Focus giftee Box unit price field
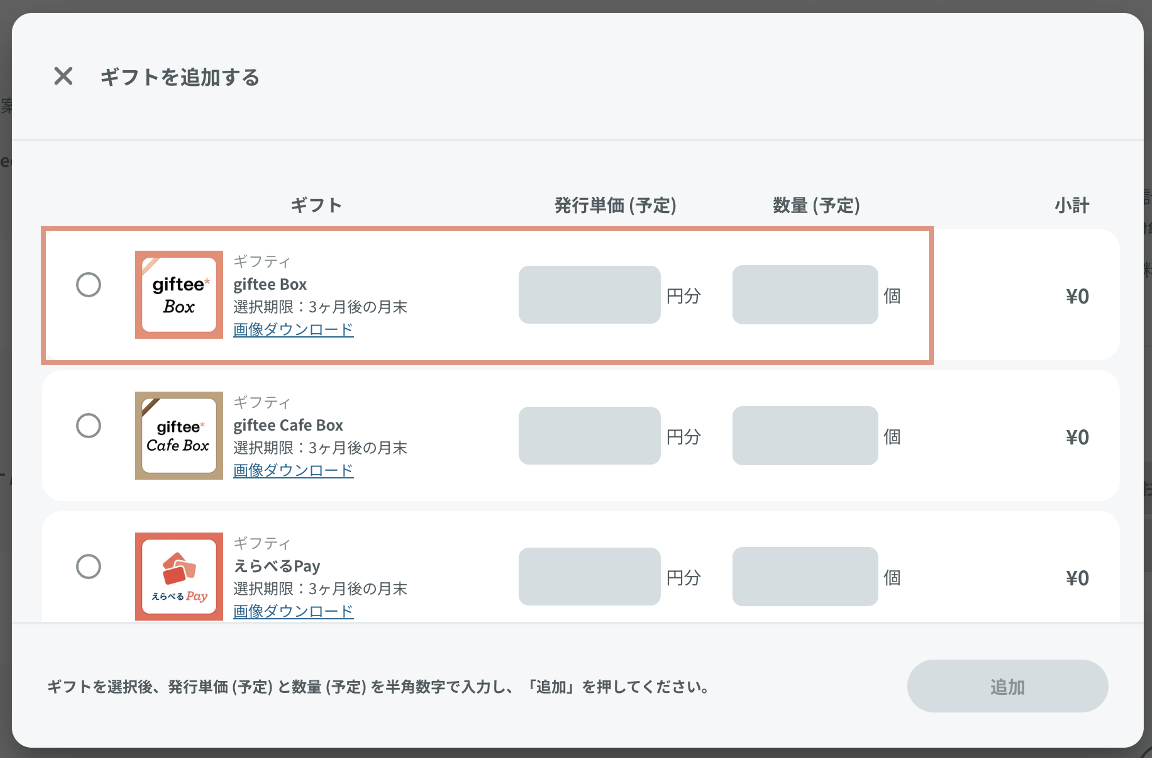The image size is (1152, 758). tap(589, 295)
